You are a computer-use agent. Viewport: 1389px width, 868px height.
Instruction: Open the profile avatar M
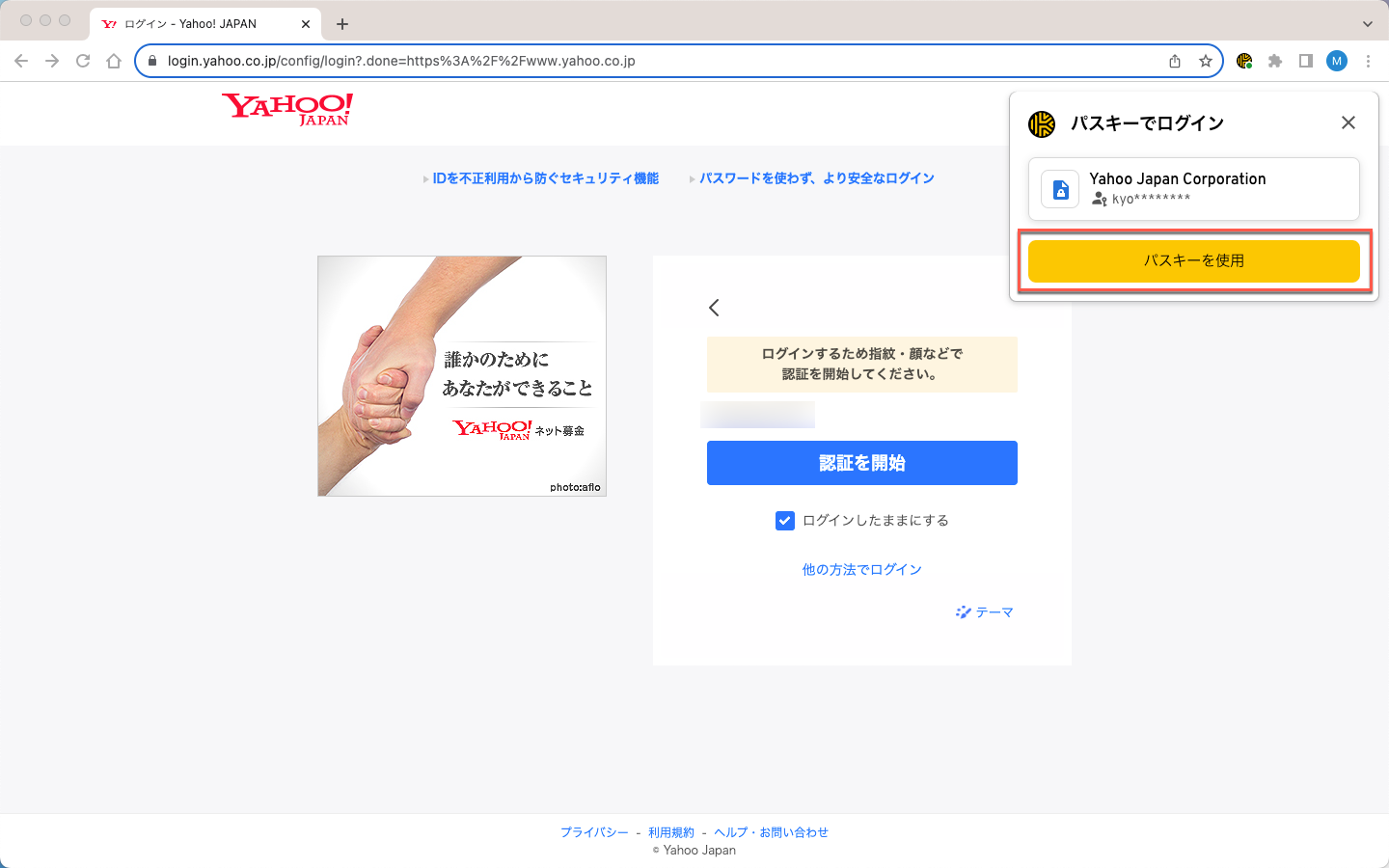tap(1337, 61)
